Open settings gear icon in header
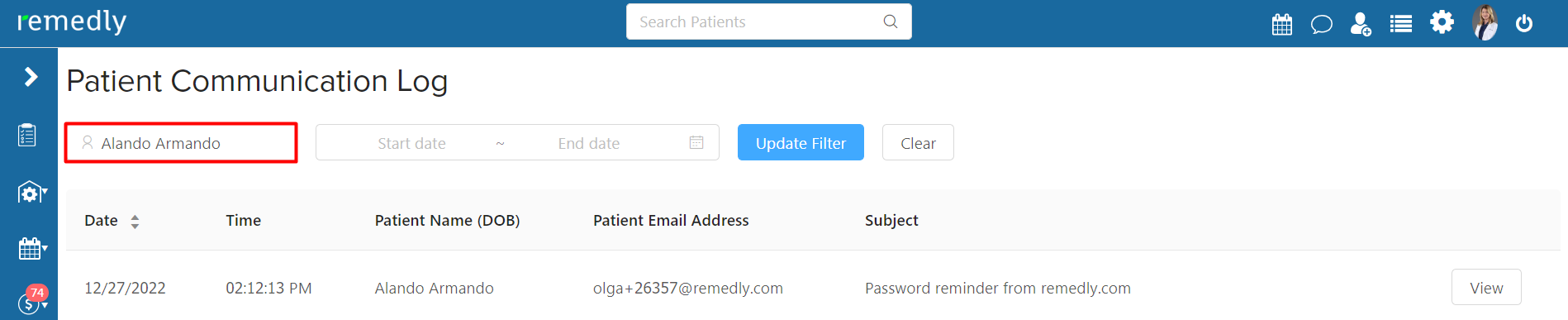Screen dimensions: 1568x320 click(x=1442, y=22)
